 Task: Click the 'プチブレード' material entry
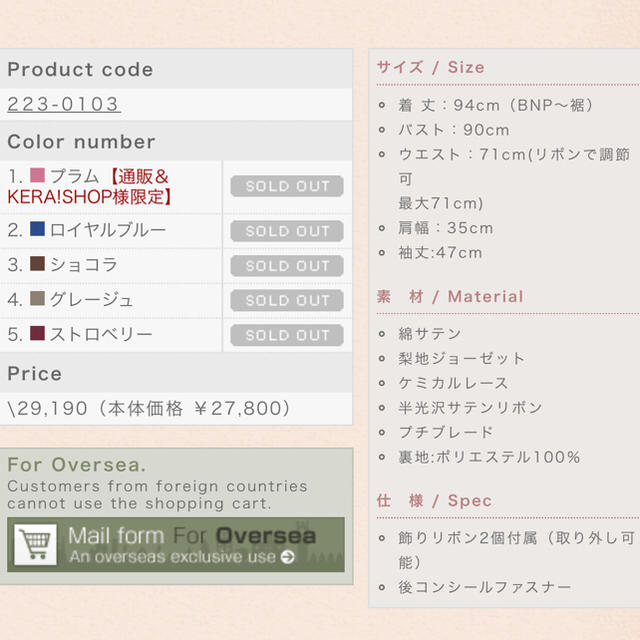[446, 432]
